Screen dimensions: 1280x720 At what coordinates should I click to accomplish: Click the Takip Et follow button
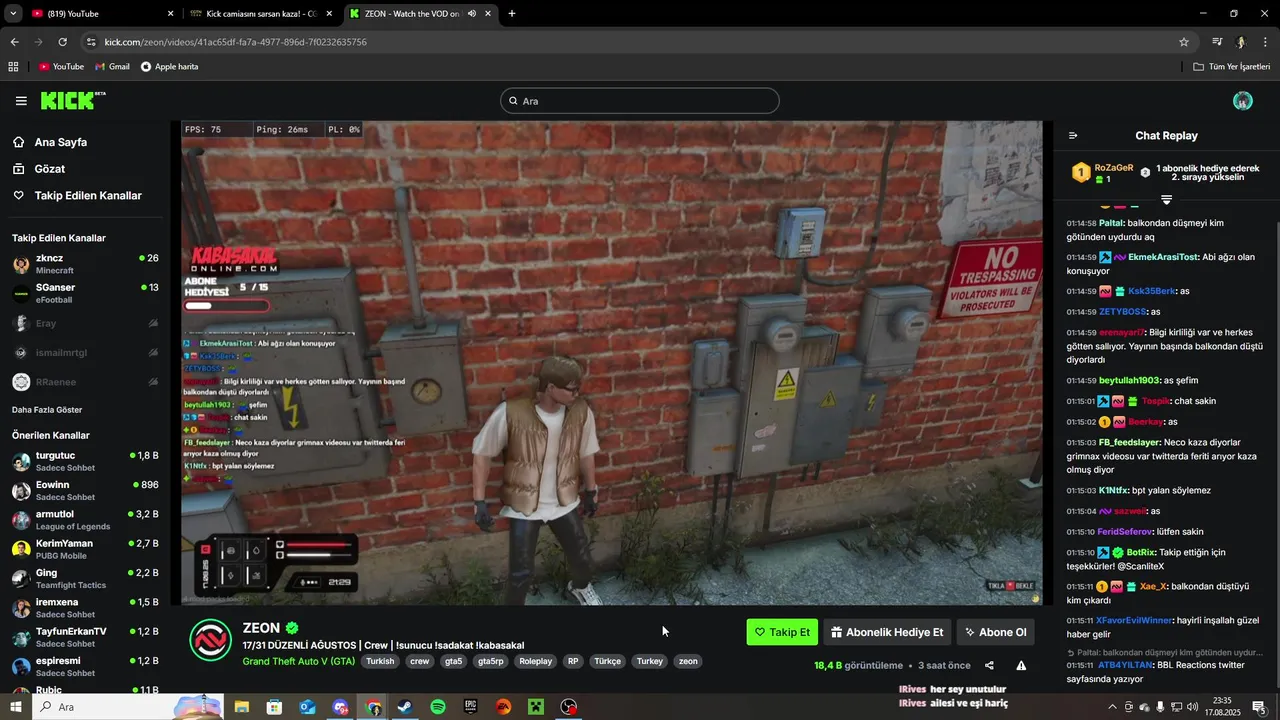pyautogui.click(x=782, y=632)
